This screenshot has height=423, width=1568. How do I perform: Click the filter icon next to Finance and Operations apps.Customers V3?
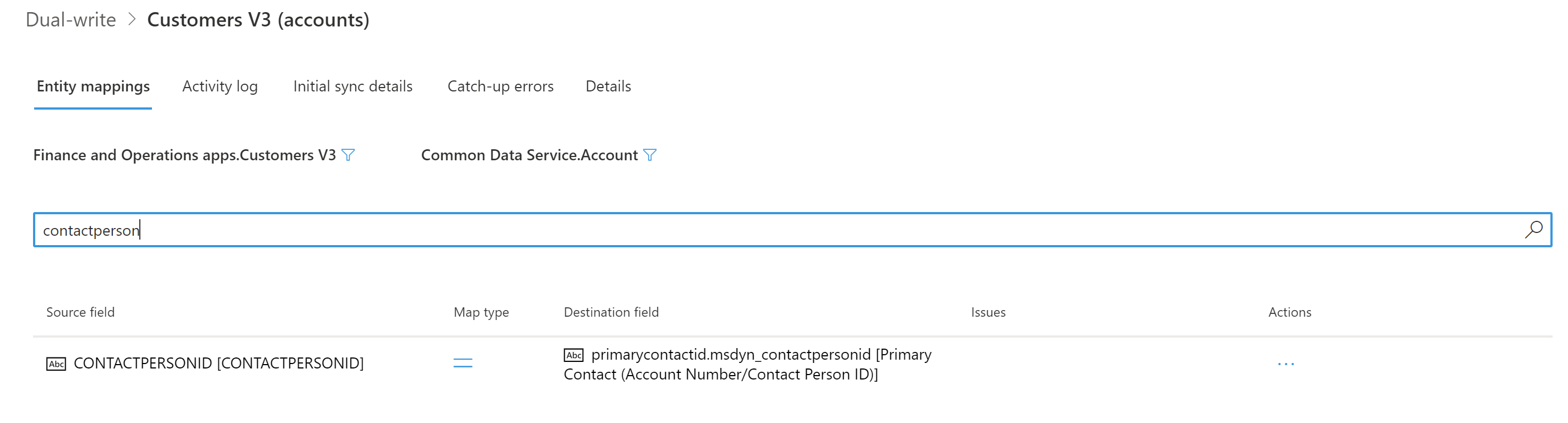tap(348, 155)
